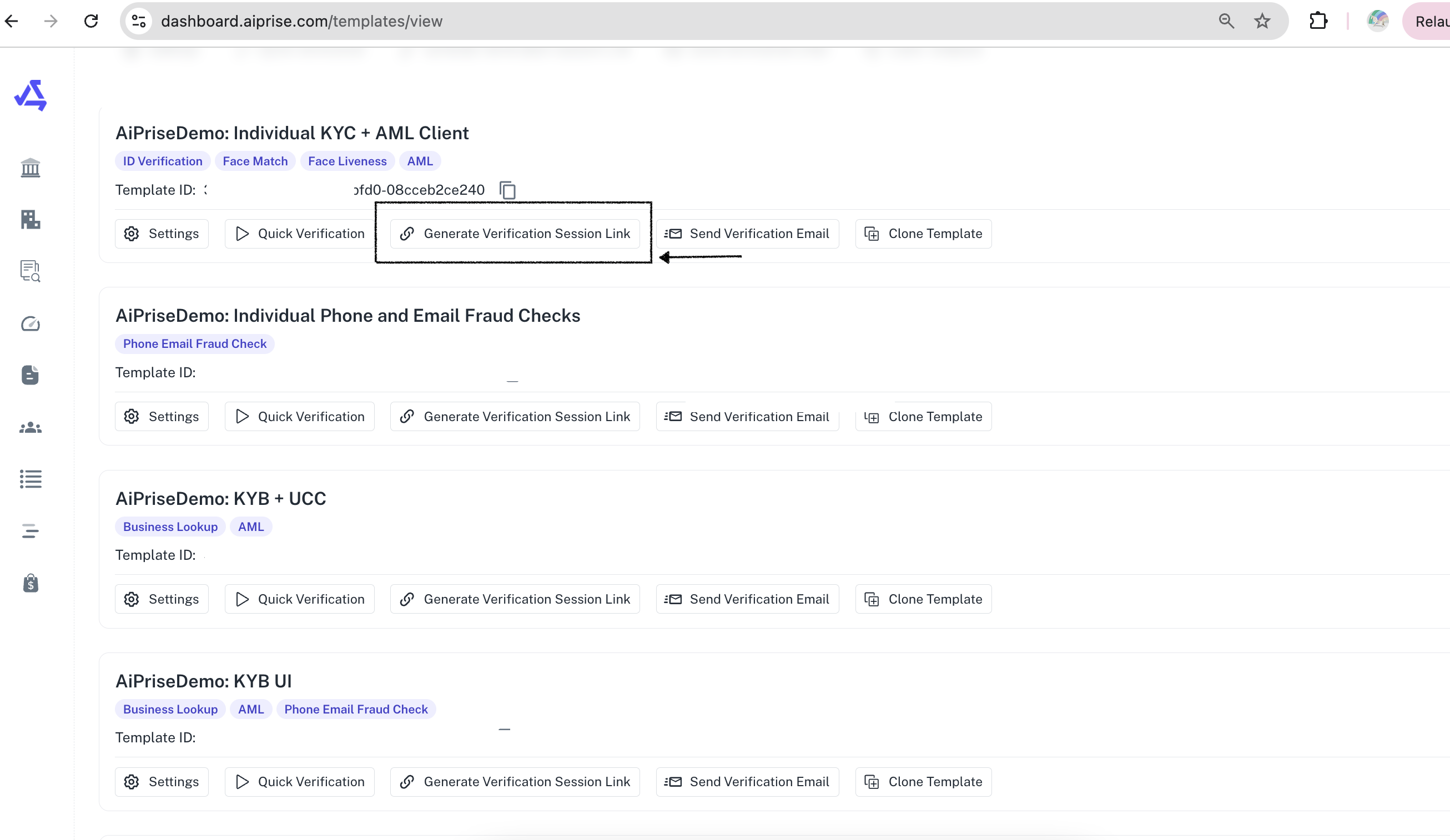The image size is (1450, 840).
Task: Open the zoom magnifier in address bar
Action: click(1226, 21)
